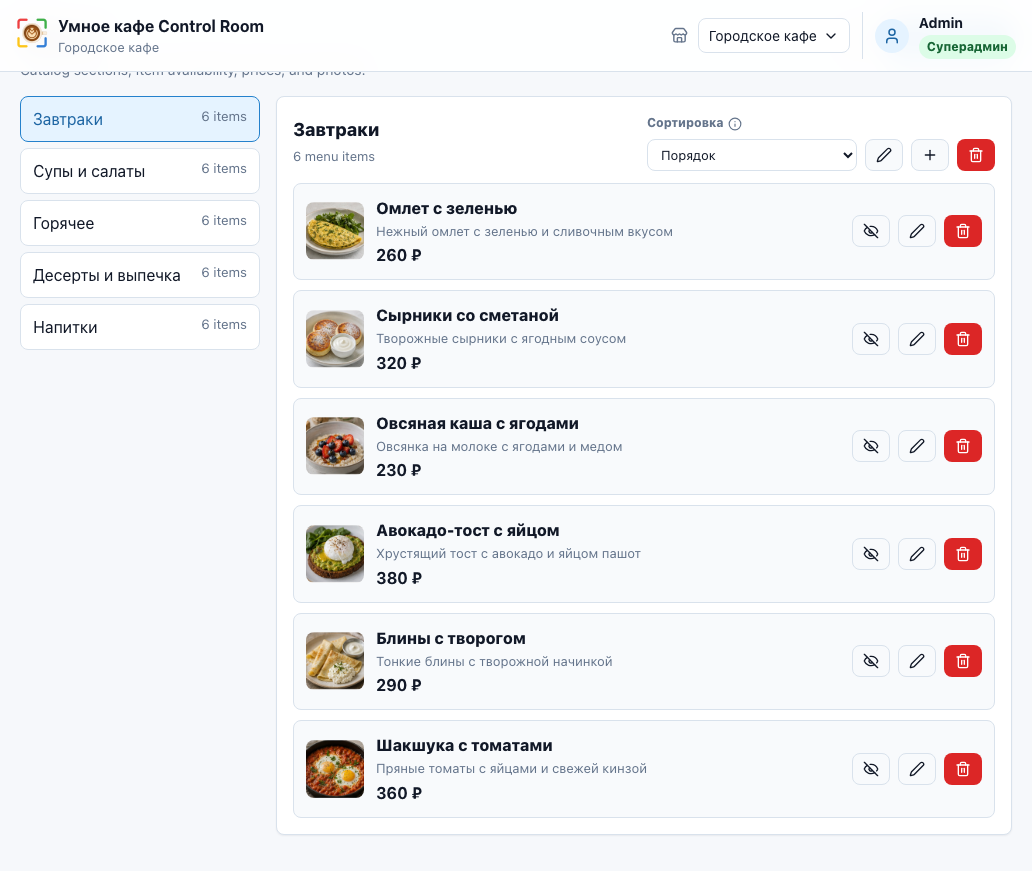This screenshot has width=1032, height=871.
Task: Click the store icon beside cafe selector
Action: pos(679,36)
